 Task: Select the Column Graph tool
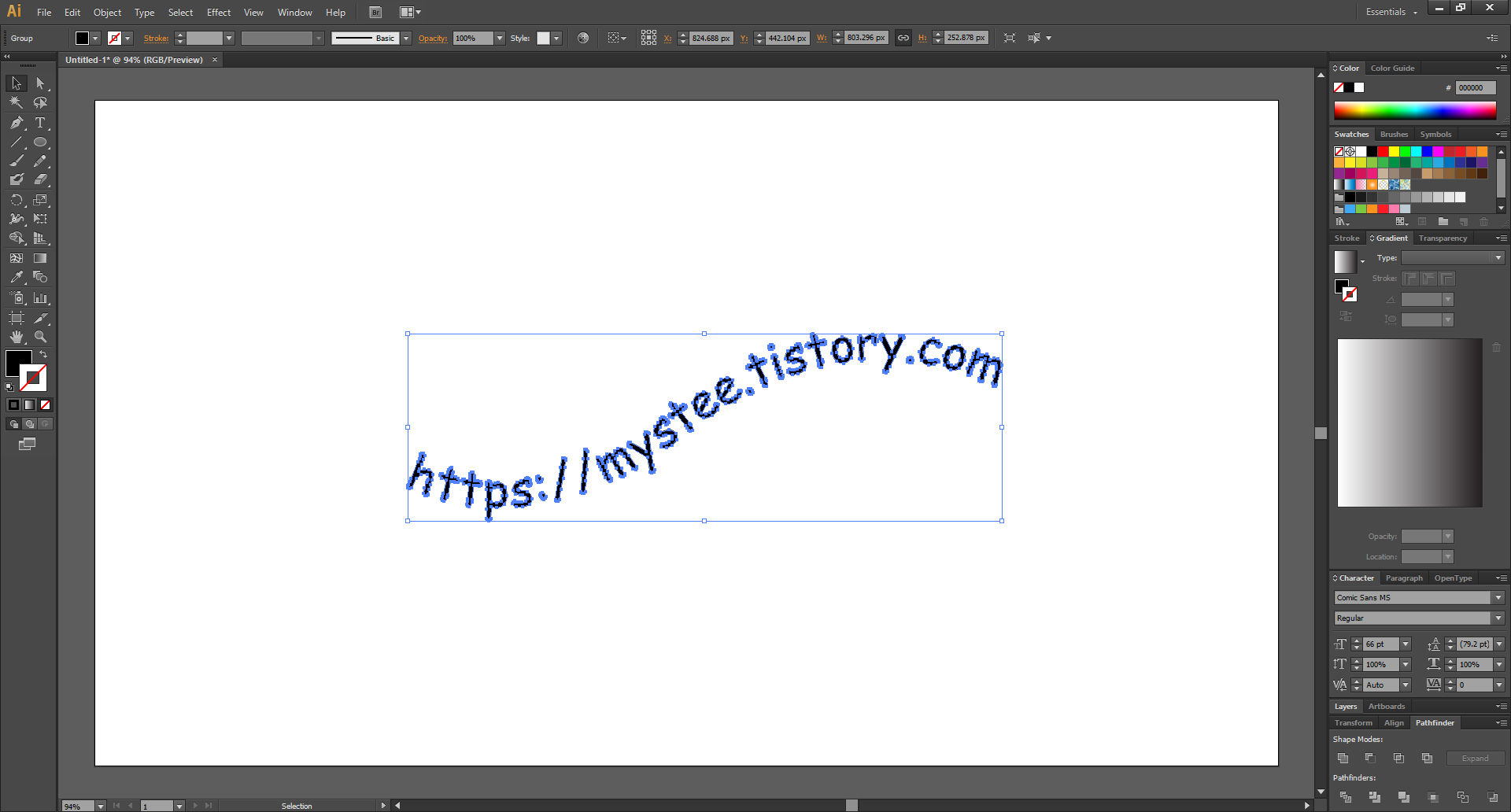pos(40,297)
